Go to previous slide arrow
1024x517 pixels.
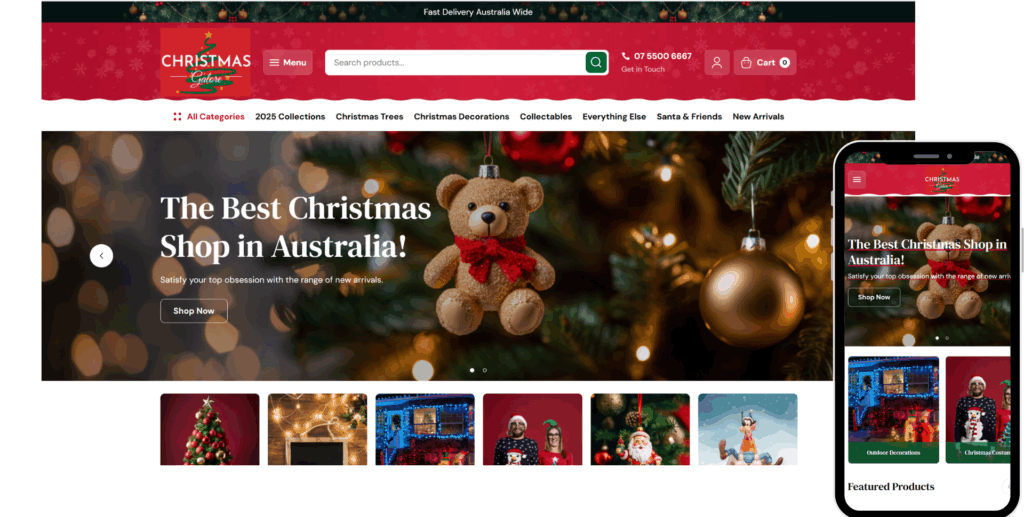(101, 256)
